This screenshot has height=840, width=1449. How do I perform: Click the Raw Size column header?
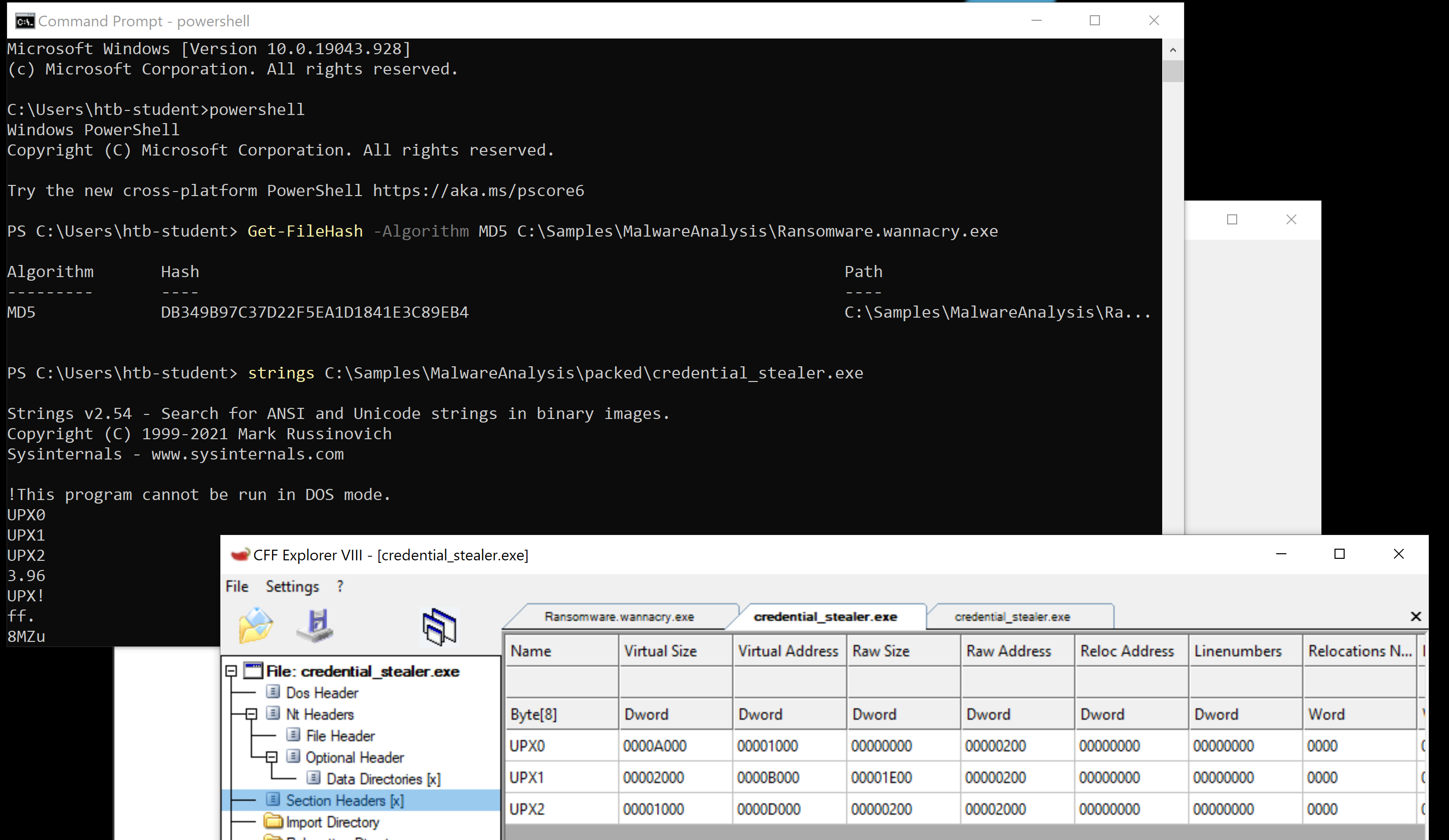pos(903,651)
